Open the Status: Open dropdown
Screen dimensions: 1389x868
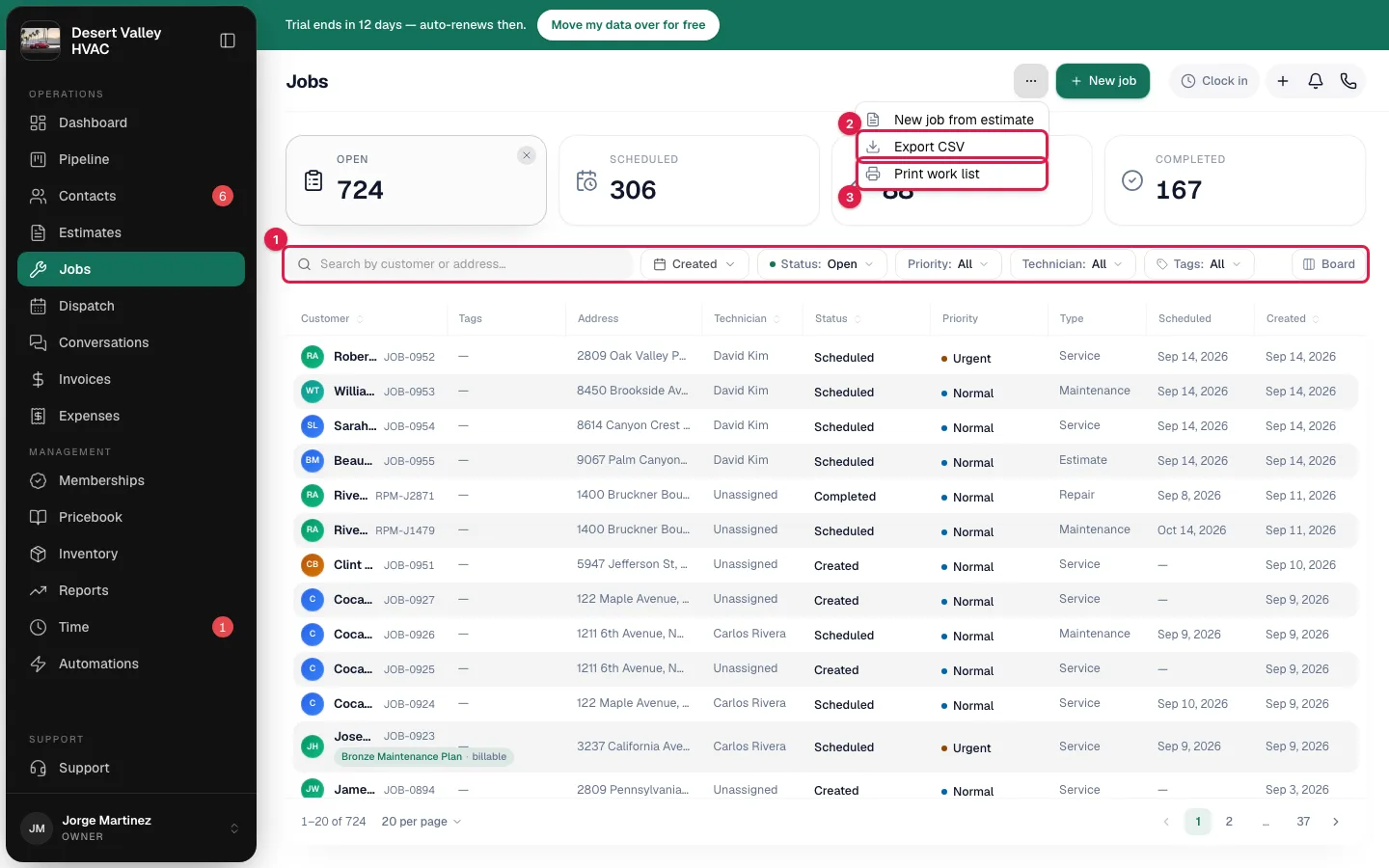[x=822, y=264]
